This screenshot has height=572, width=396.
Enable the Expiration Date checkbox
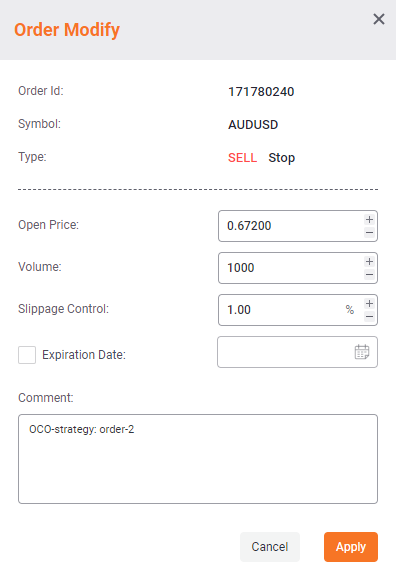tap(27, 355)
